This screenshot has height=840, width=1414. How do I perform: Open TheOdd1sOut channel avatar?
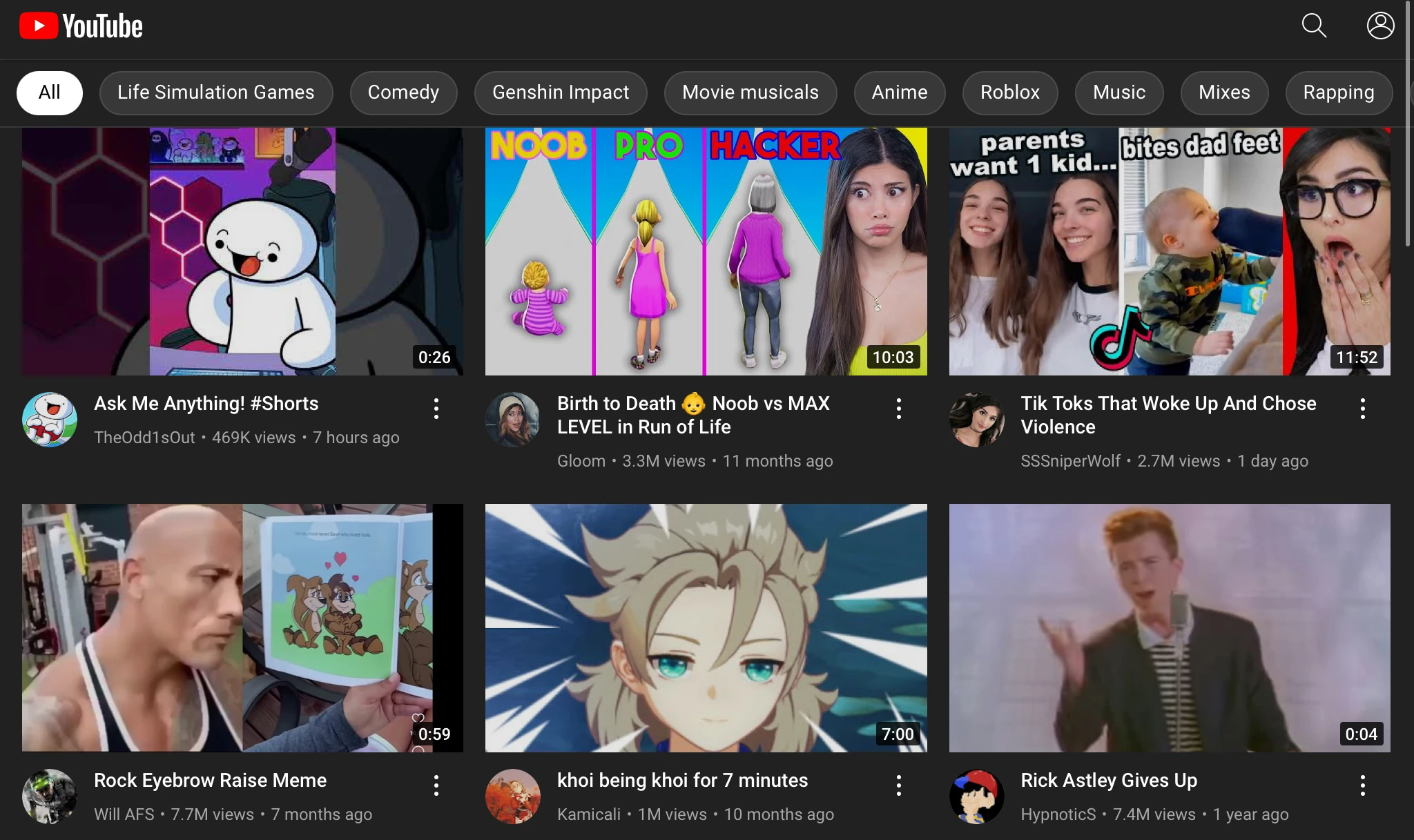pyautogui.click(x=48, y=419)
